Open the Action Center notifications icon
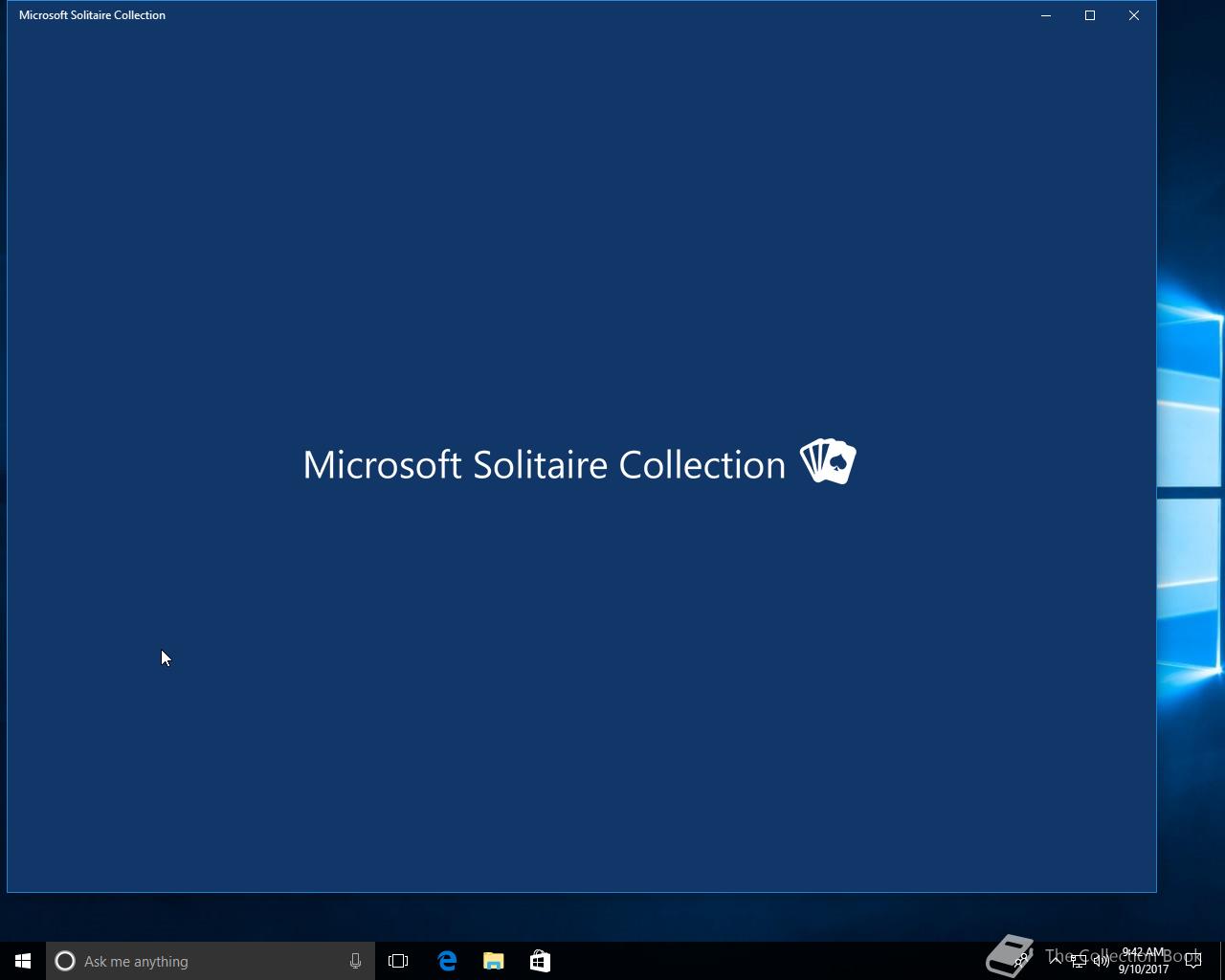 coord(1193,961)
